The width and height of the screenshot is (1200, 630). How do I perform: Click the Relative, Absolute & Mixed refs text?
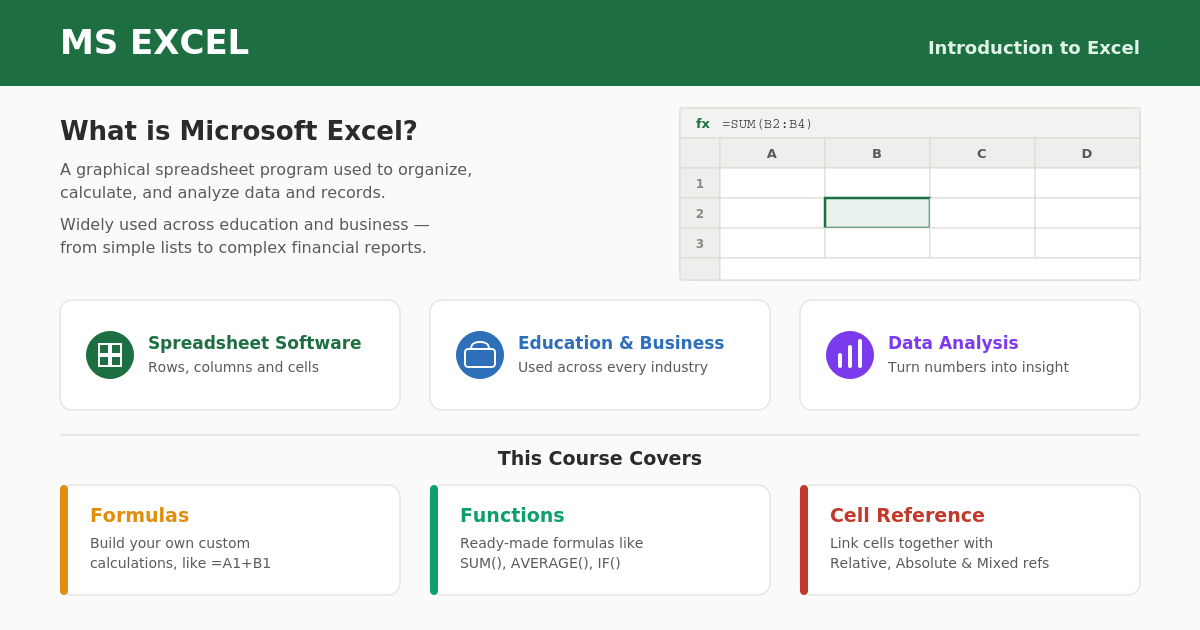tap(939, 563)
